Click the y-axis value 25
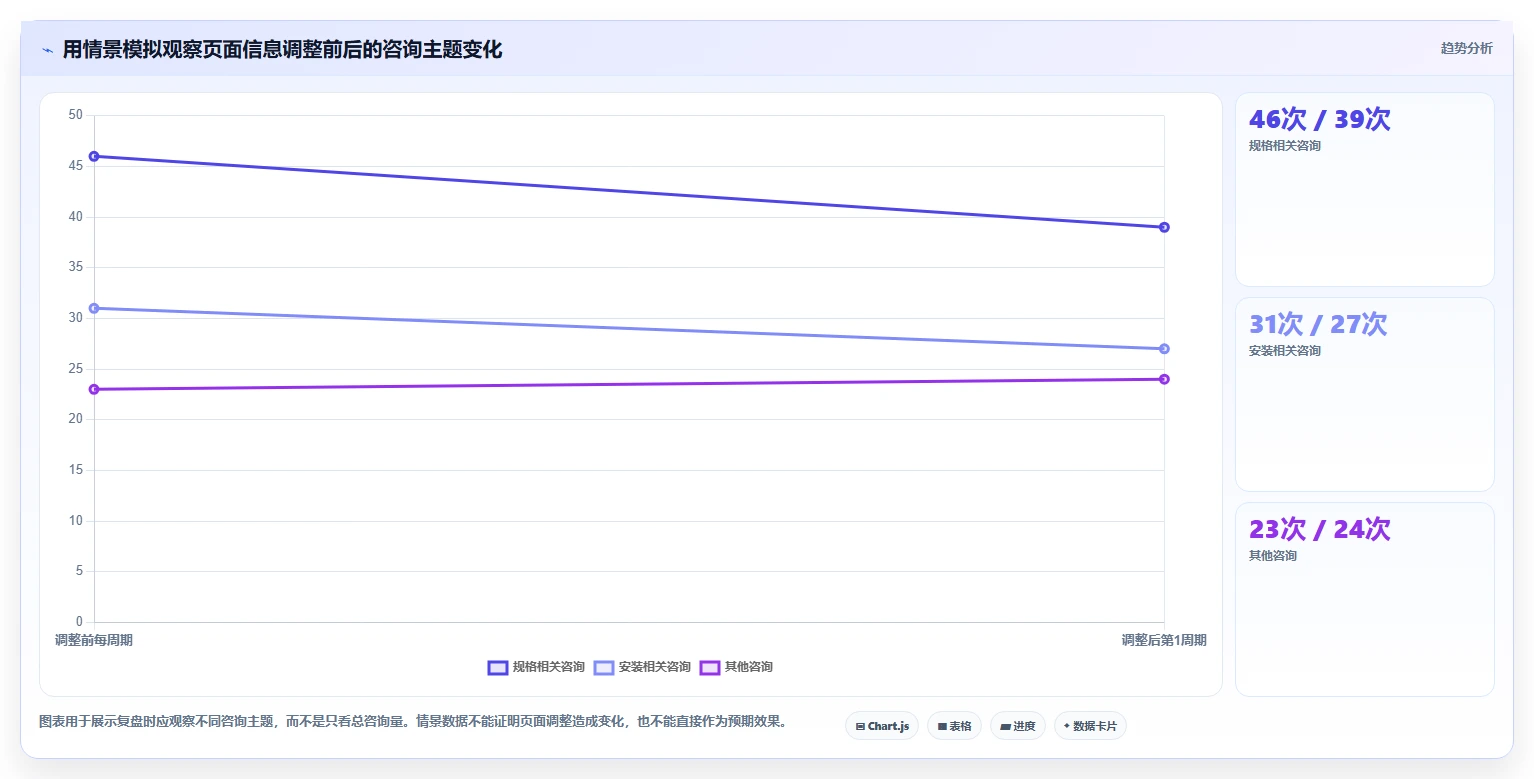 coord(76,369)
